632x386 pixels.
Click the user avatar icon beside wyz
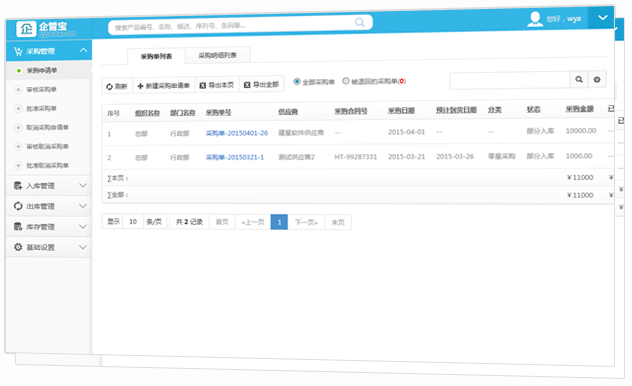535,19
